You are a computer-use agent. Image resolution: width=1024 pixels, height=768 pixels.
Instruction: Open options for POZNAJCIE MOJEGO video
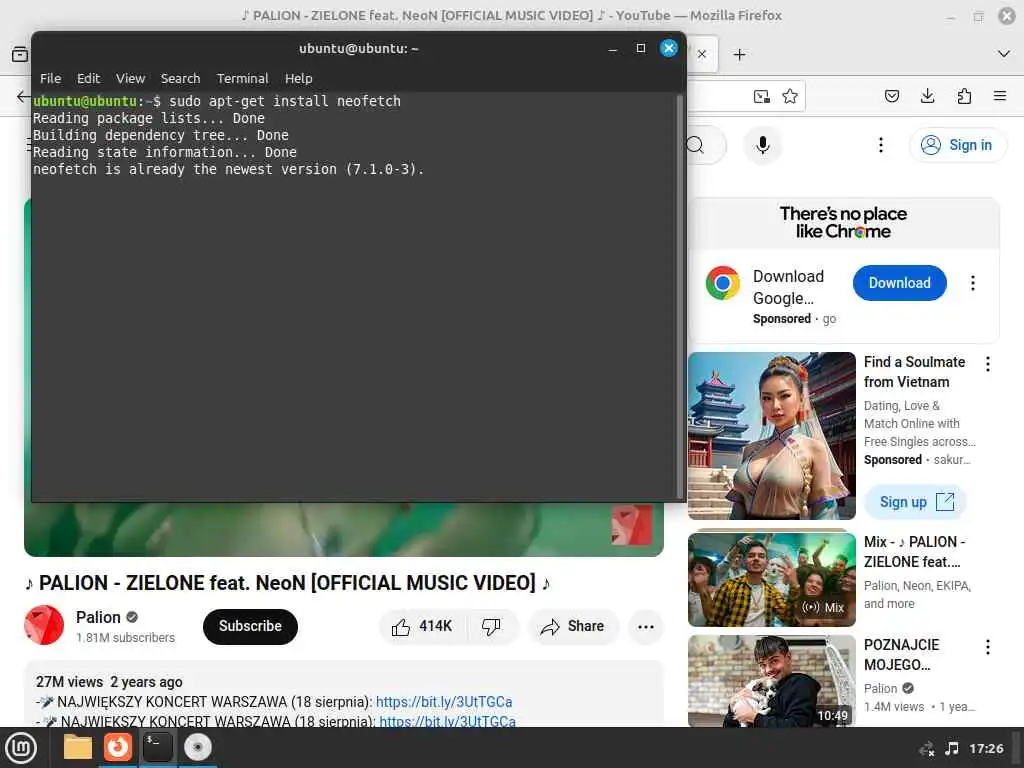coord(987,647)
